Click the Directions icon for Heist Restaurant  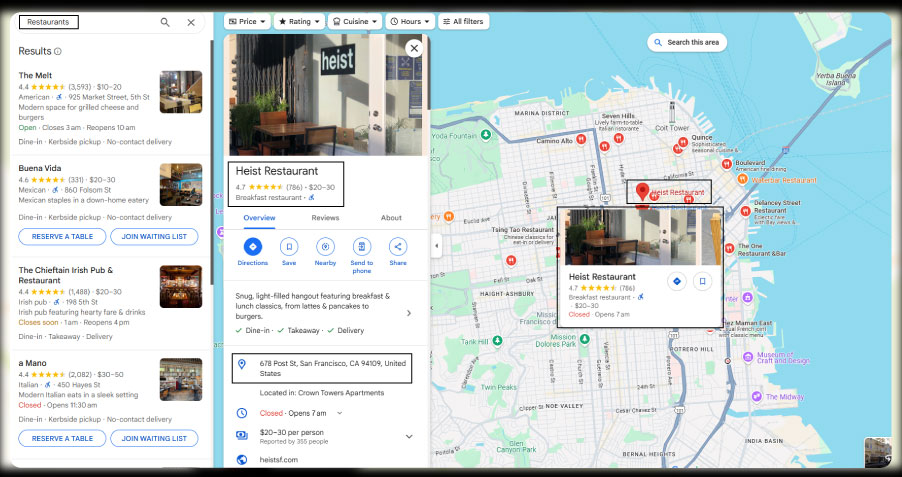[x=252, y=247]
